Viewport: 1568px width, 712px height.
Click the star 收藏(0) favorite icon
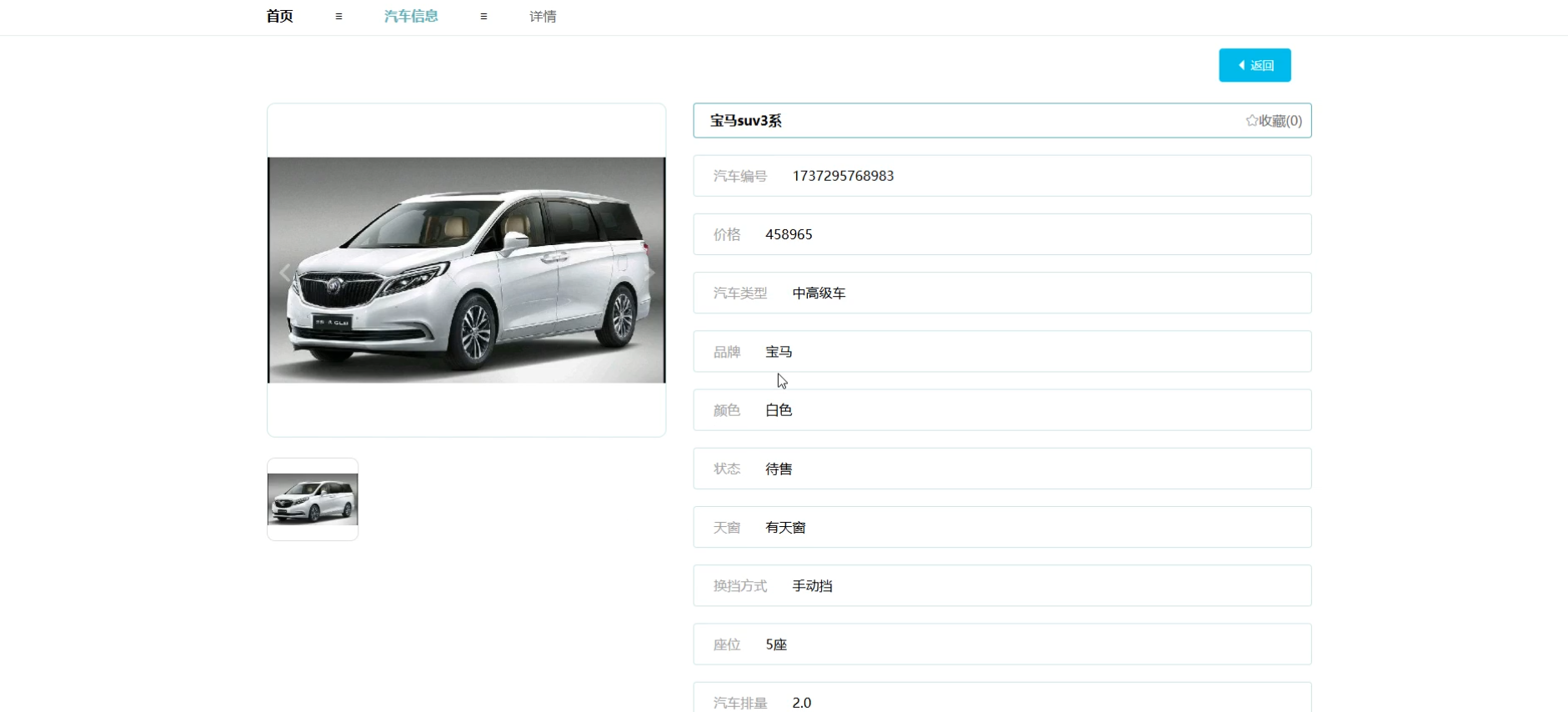(1251, 121)
